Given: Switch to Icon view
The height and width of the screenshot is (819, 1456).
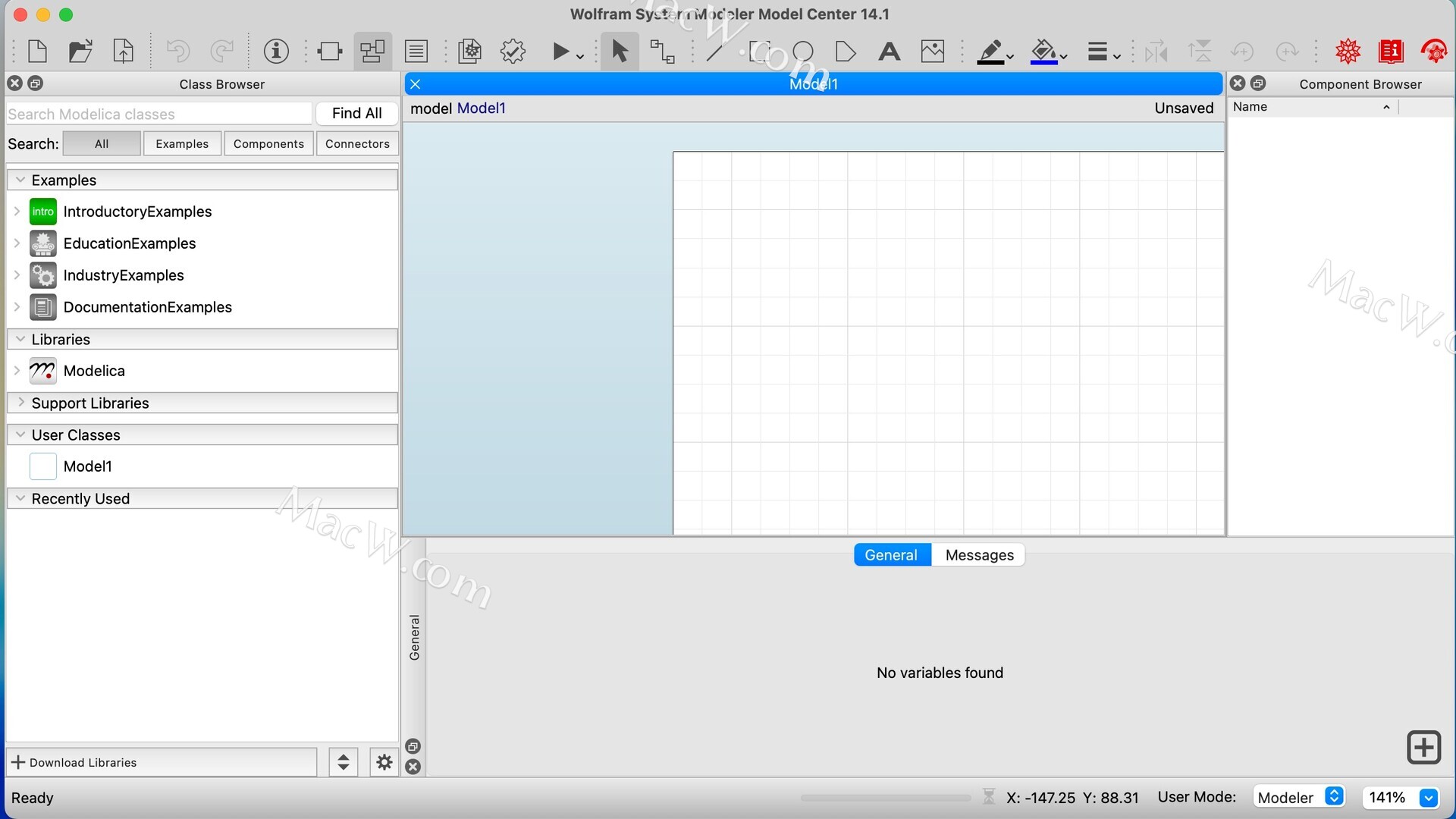Looking at the screenshot, I should click(329, 52).
